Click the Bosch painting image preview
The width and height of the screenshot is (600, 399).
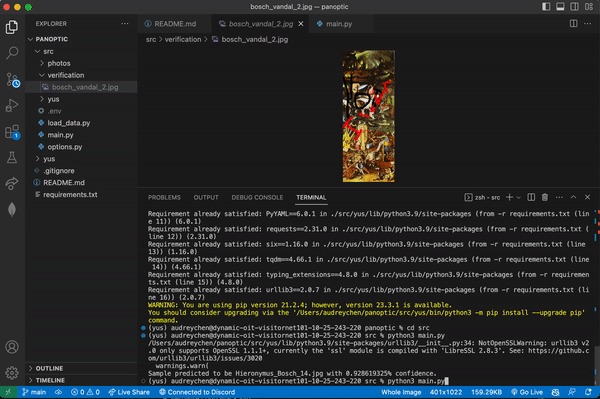click(368, 116)
